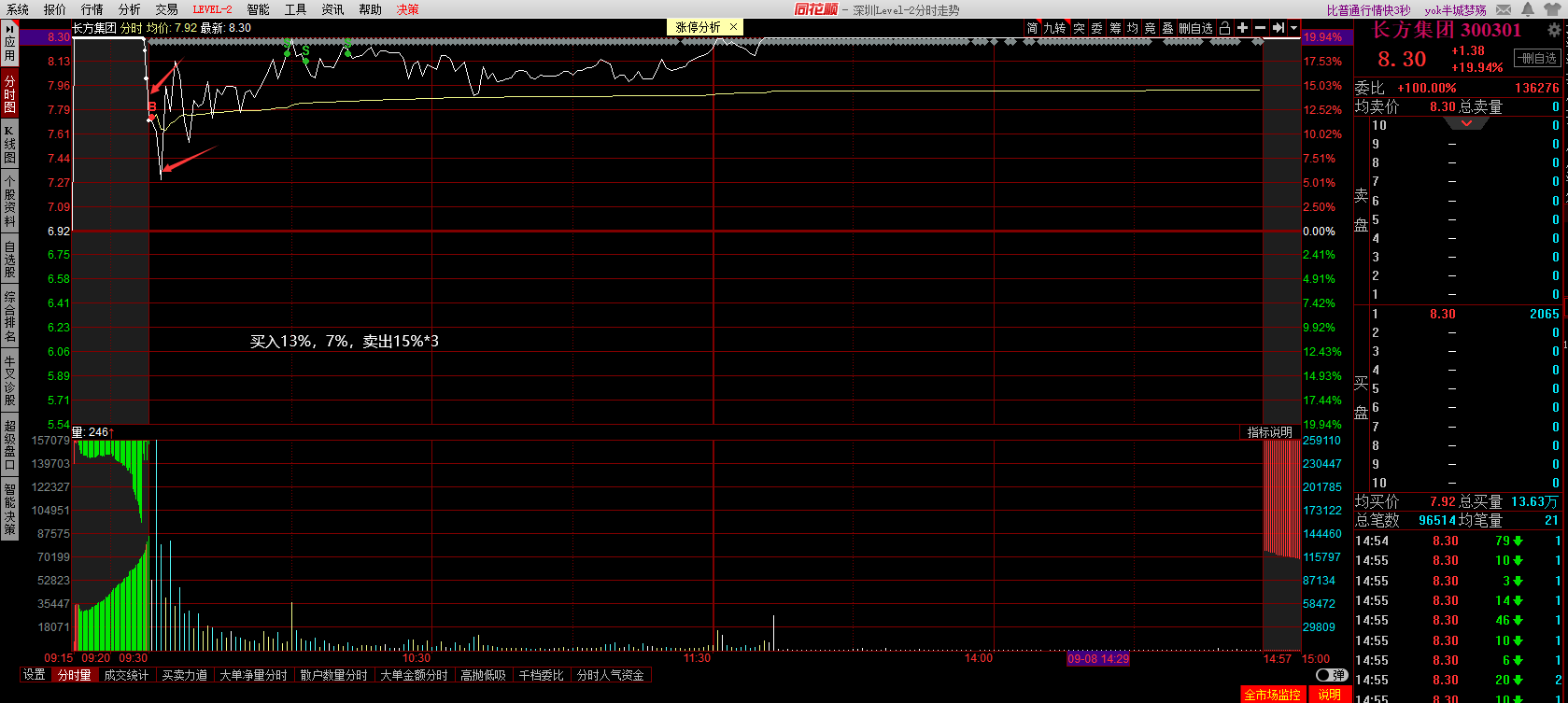This screenshot has width=1568, height=703.
Task: Toggle the lock icon in chart toolbar
Action: [x=1224, y=28]
